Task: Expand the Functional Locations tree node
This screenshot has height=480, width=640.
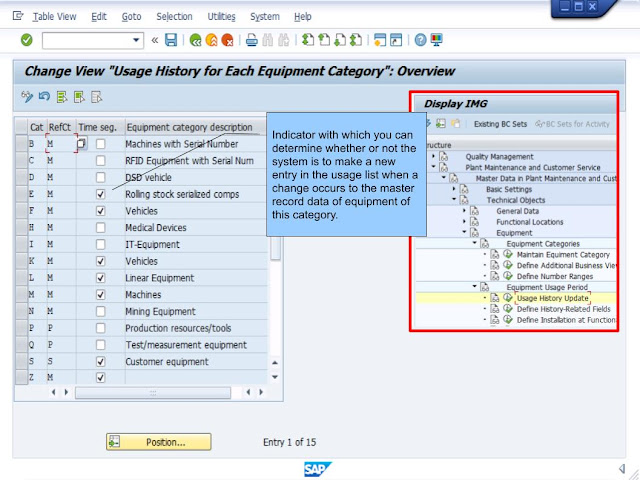Action: [x=464, y=221]
